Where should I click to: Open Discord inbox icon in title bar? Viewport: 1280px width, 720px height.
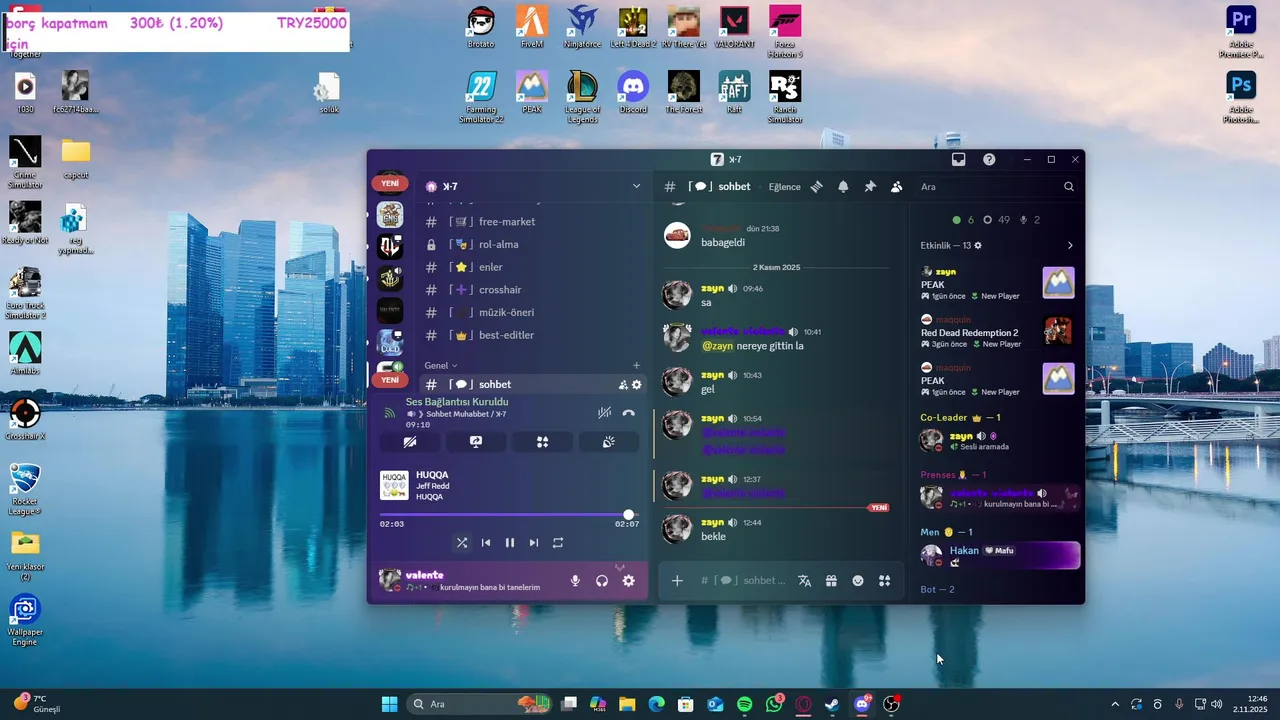958,159
